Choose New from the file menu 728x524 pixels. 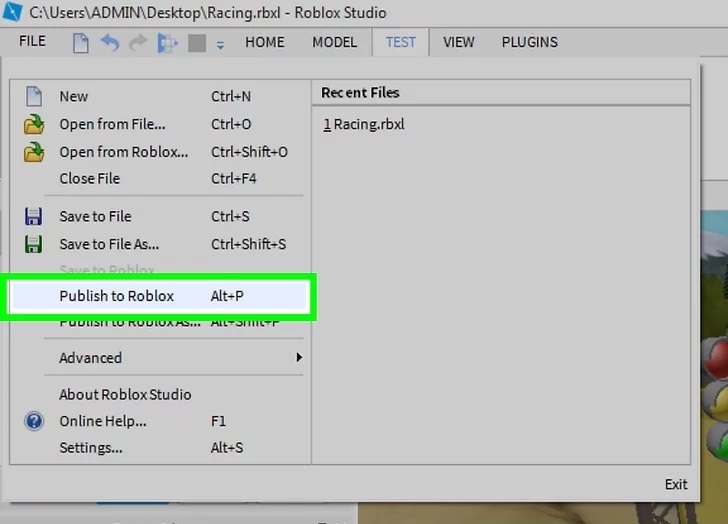tap(158, 96)
